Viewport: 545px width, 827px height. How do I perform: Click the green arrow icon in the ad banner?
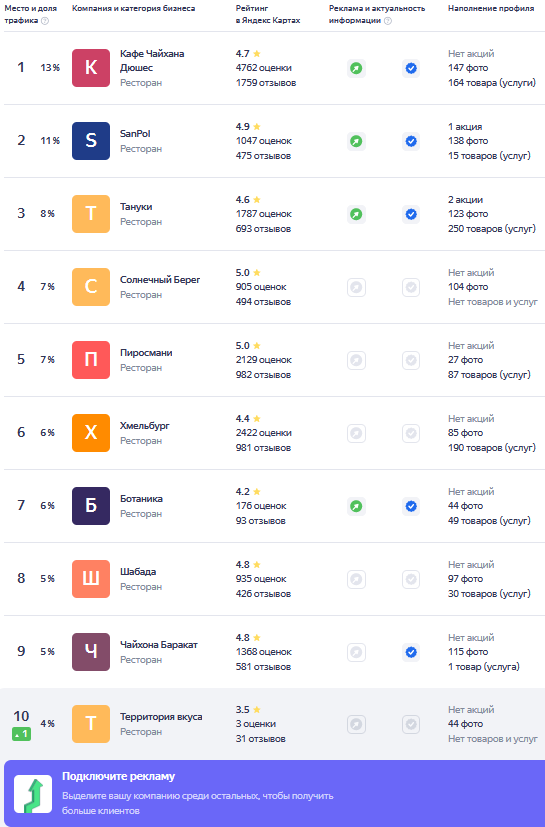(x=33, y=794)
